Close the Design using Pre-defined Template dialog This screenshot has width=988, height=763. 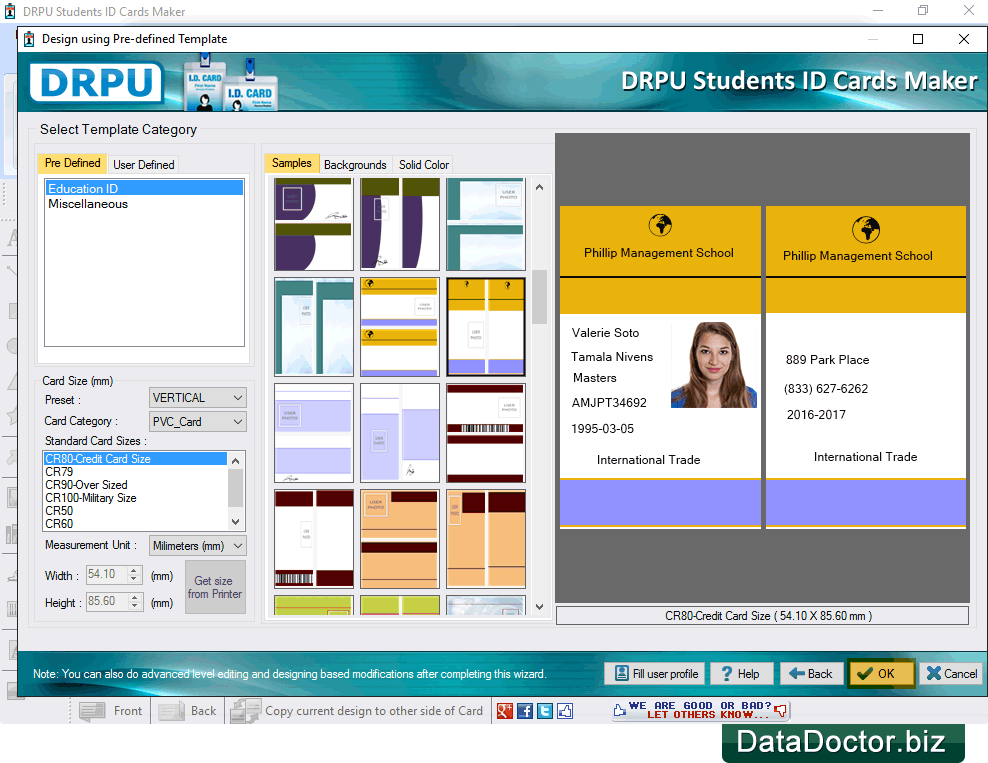963,39
